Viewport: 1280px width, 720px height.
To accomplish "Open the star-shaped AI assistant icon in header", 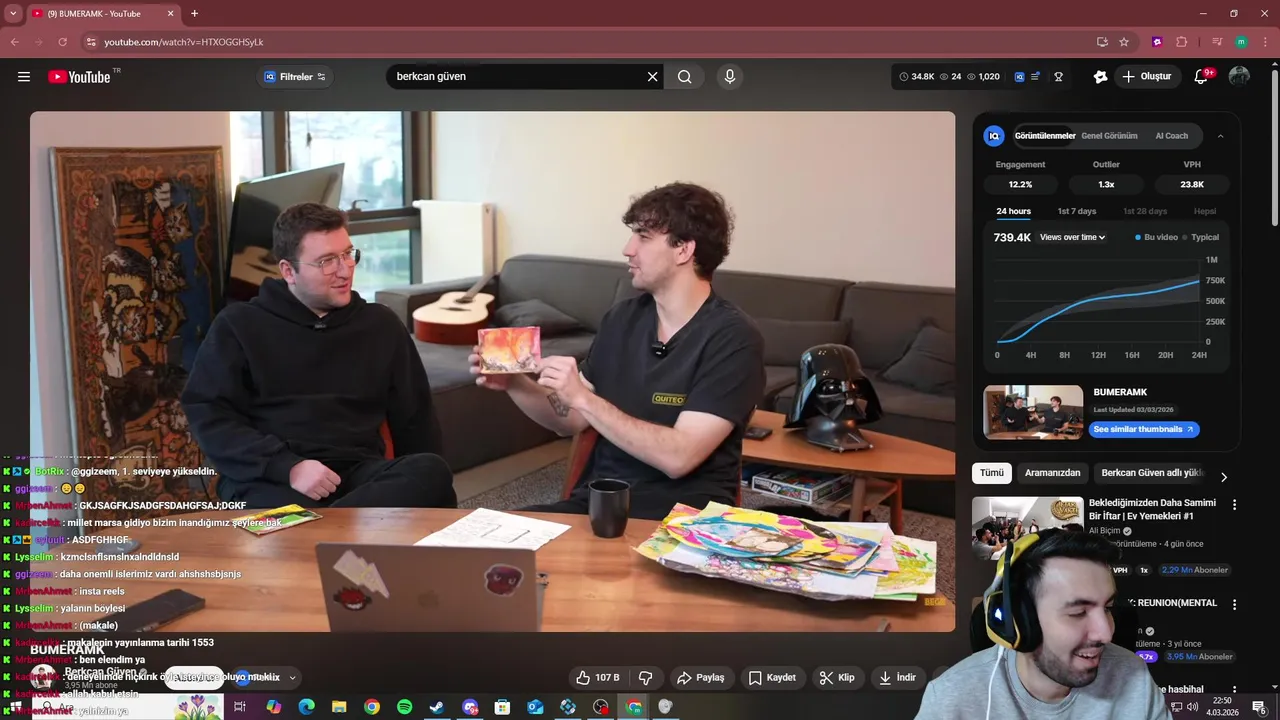I will tap(1100, 76).
